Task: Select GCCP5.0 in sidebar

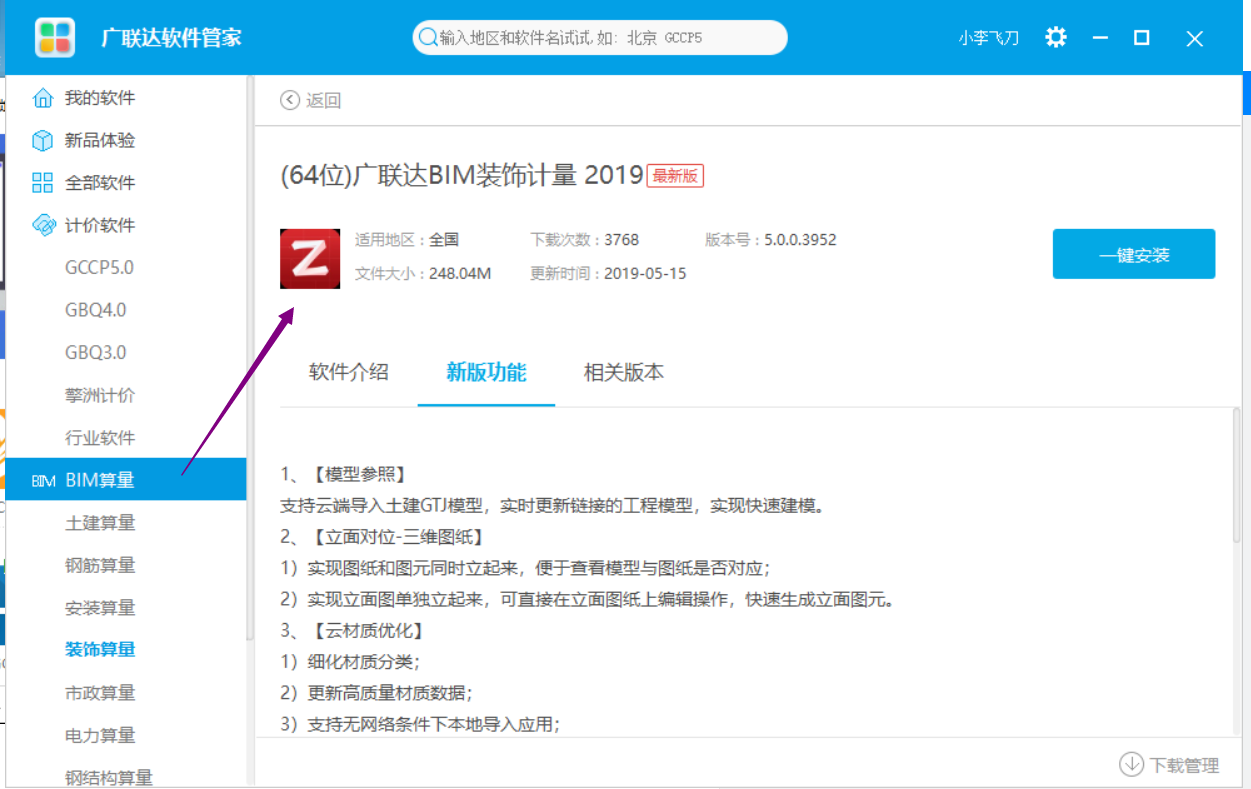Action: tap(99, 268)
